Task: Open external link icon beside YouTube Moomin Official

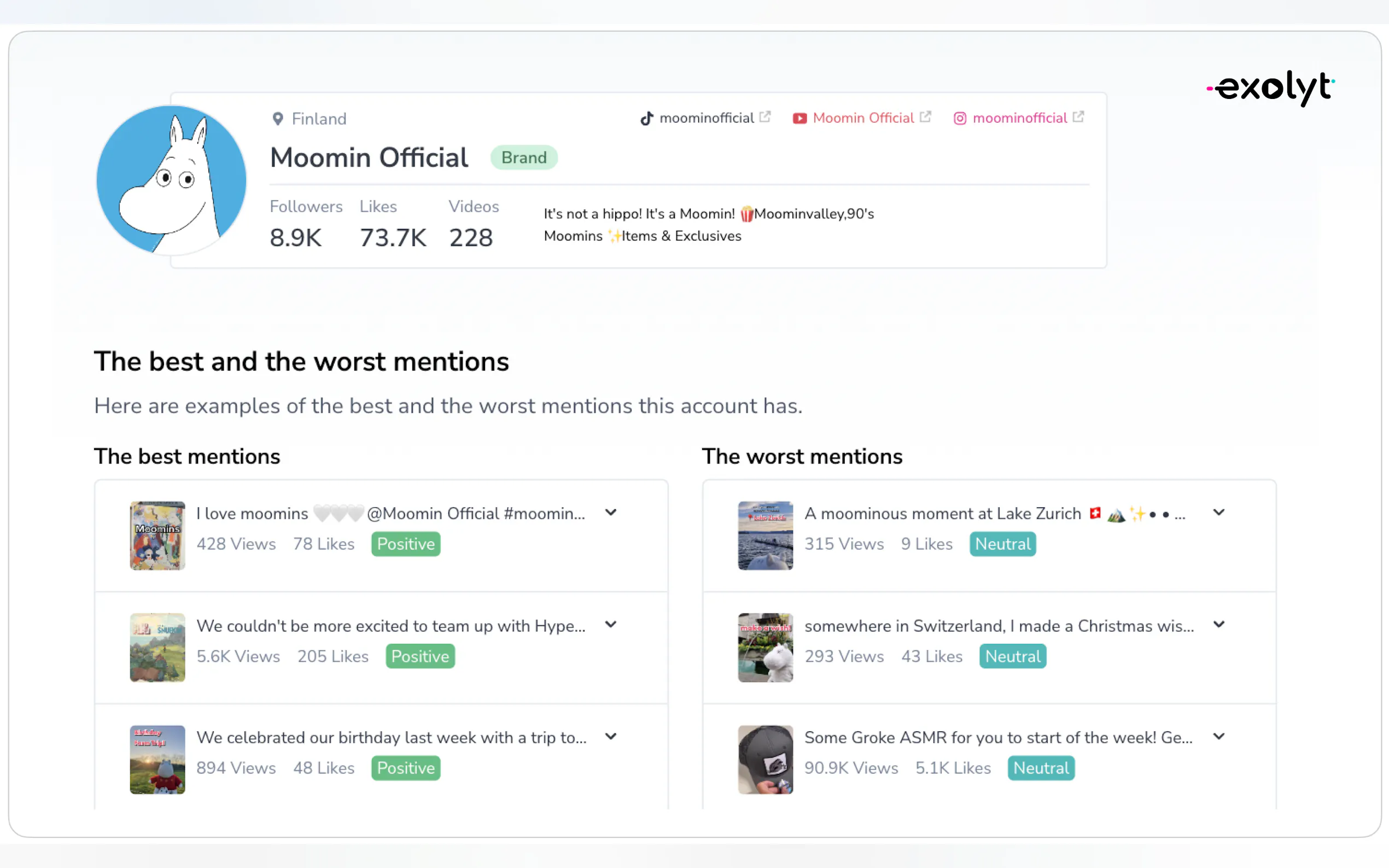Action: click(925, 117)
